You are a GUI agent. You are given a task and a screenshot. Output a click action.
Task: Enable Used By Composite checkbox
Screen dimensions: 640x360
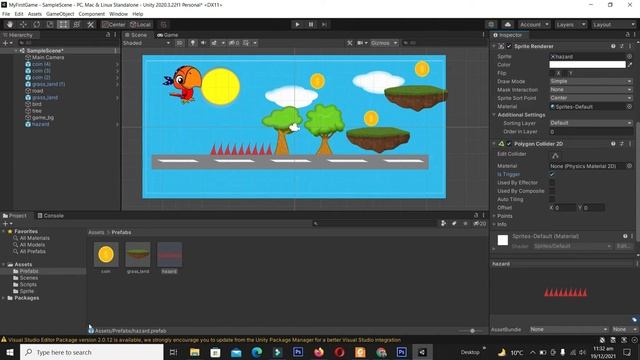point(552,191)
